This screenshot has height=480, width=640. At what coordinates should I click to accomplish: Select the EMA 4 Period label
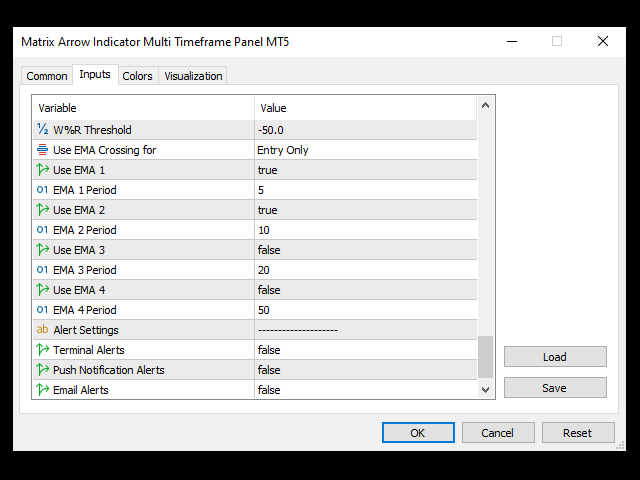[x=84, y=310]
